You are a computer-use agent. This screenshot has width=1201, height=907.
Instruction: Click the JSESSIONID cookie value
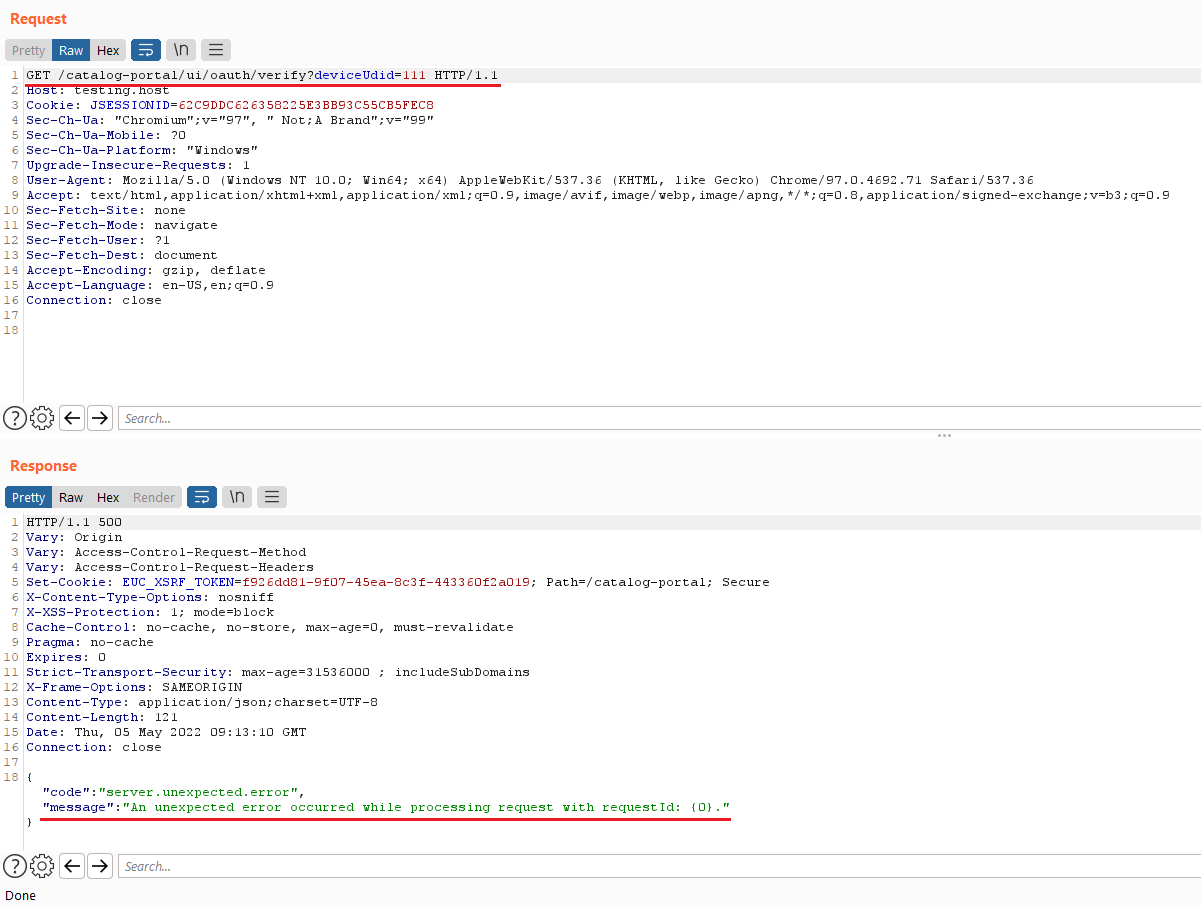pos(306,105)
